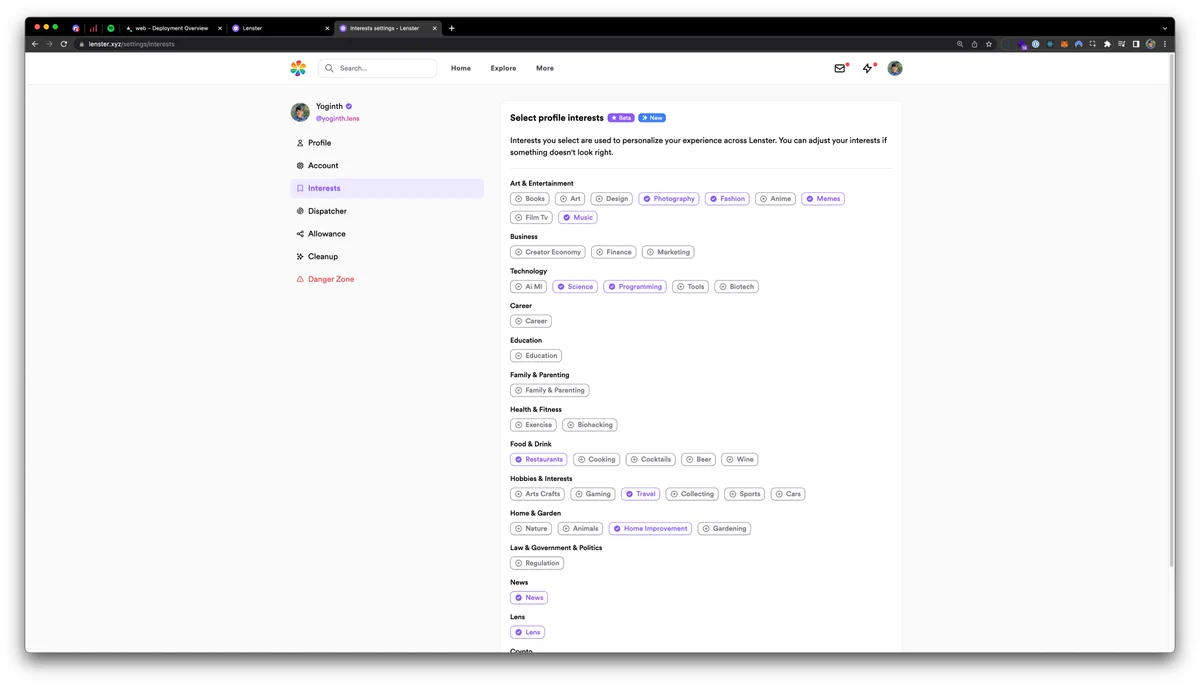1200x686 pixels.
Task: Add the Cooking interest
Action: 597,460
